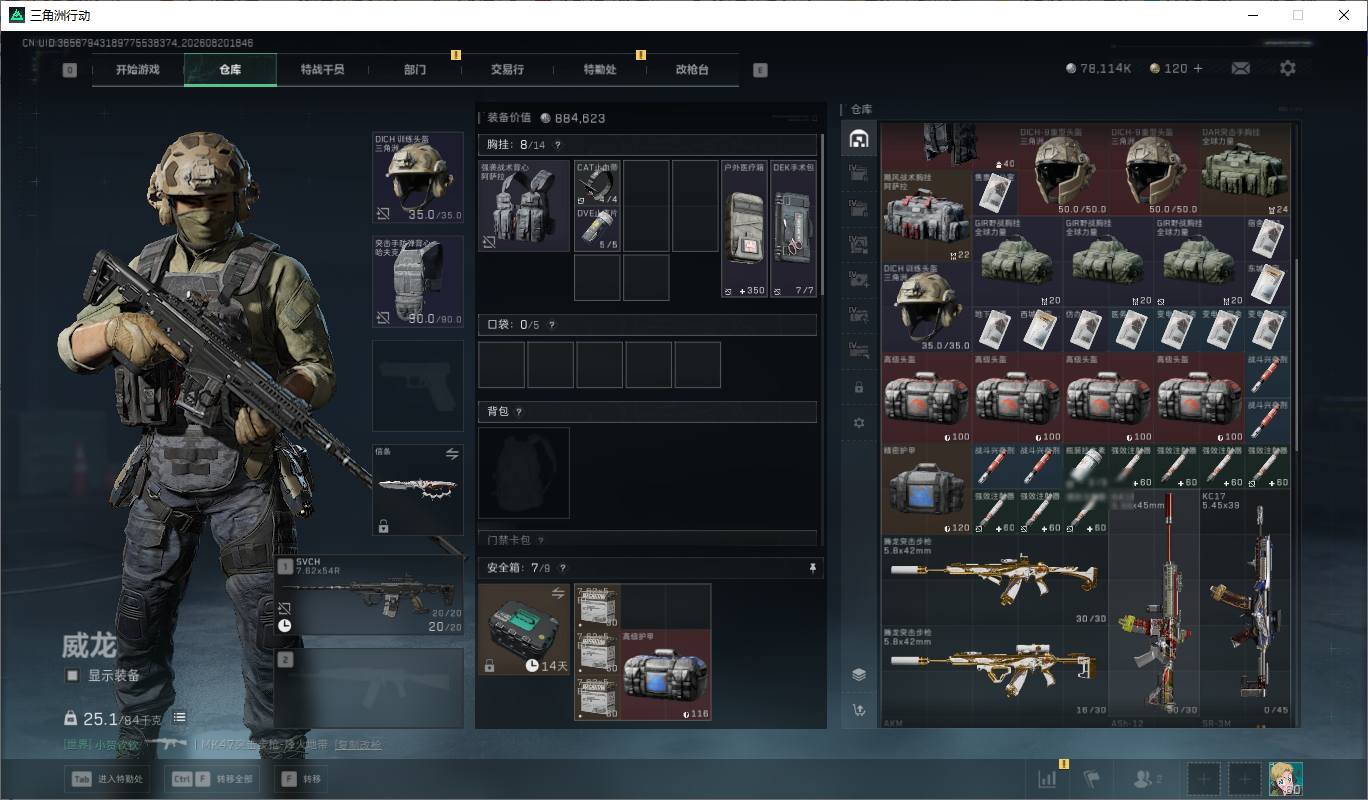Open help tooltip next to 口袋
1368x800 pixels.
click(551, 325)
